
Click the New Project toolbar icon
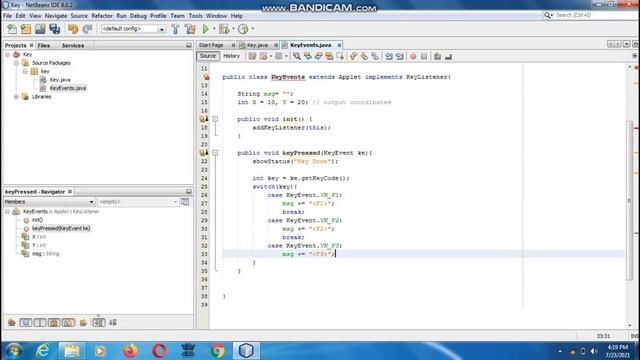(26, 29)
